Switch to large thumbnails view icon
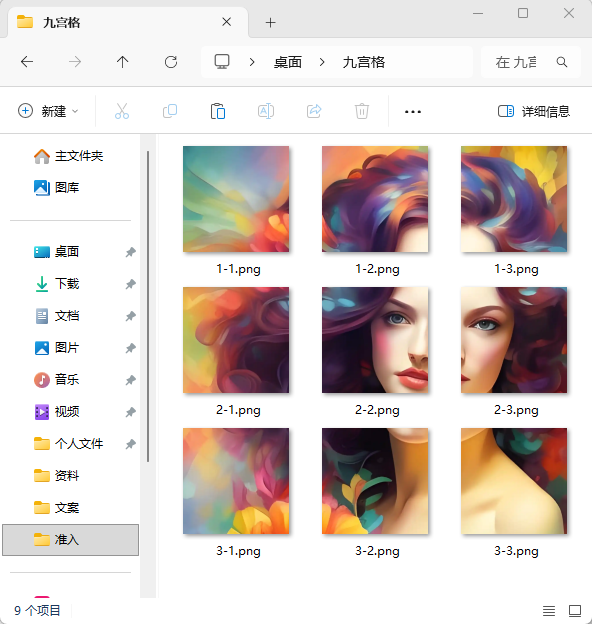 (575, 610)
